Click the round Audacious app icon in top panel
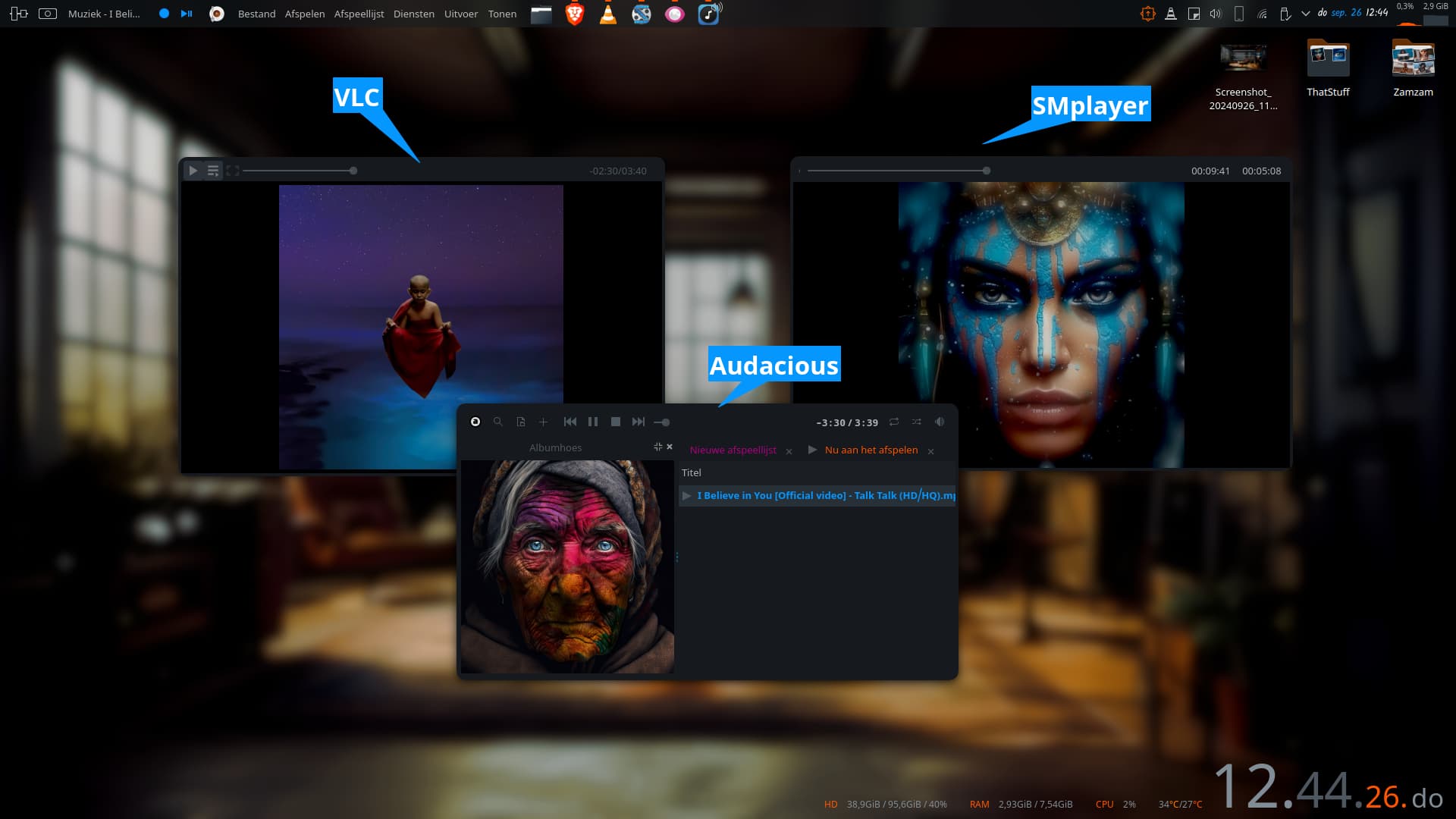 point(217,14)
